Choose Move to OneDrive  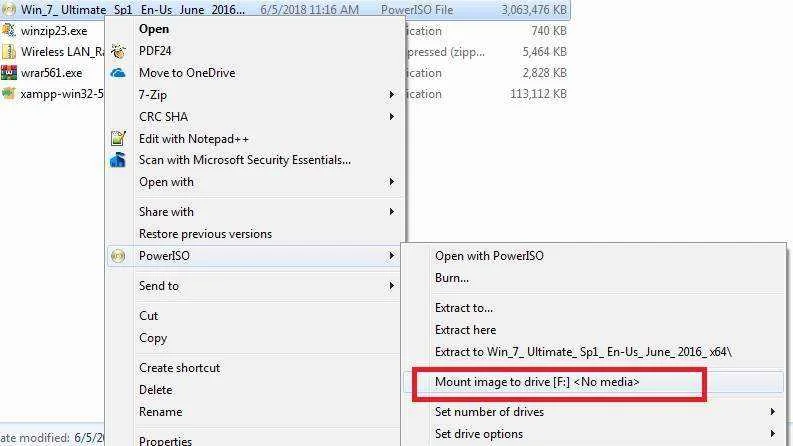tap(187, 73)
